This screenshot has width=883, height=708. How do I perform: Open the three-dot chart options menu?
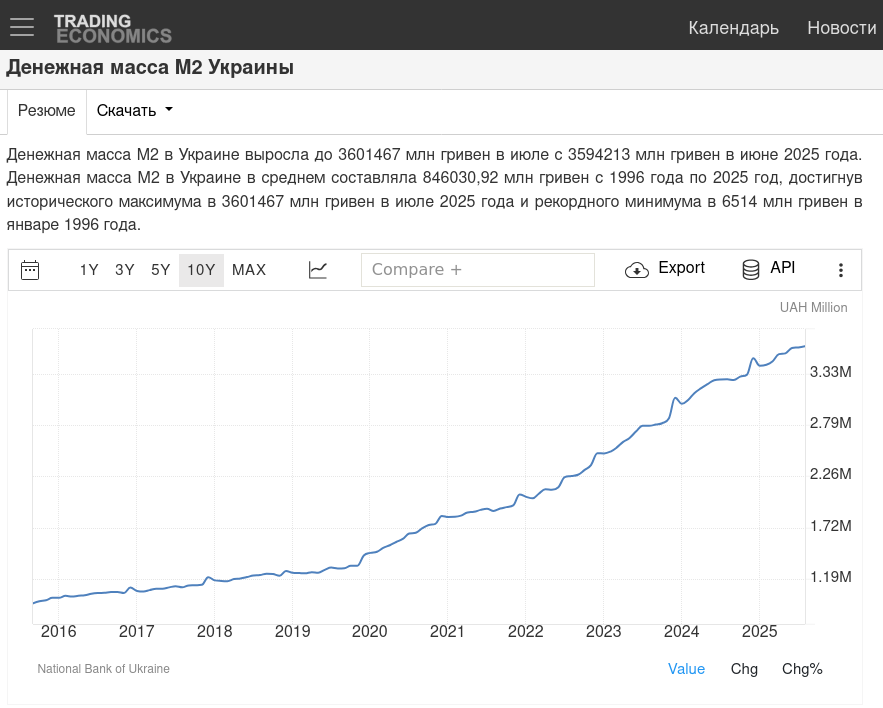[840, 270]
